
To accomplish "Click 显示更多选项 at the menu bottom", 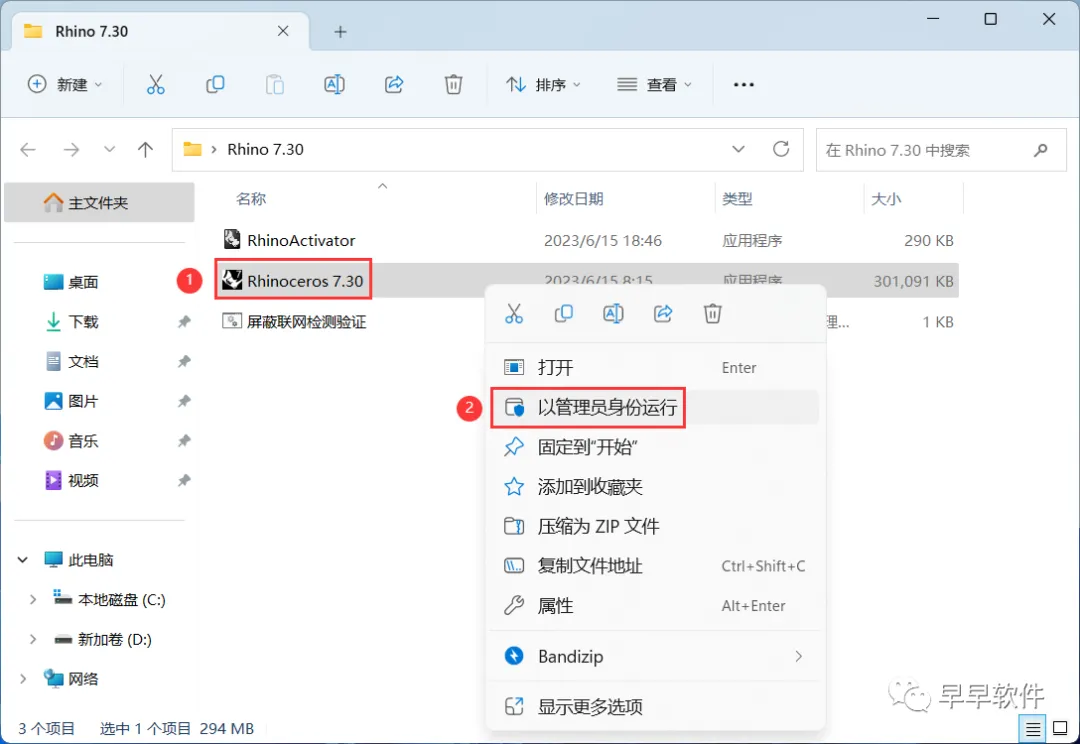I will click(x=655, y=706).
